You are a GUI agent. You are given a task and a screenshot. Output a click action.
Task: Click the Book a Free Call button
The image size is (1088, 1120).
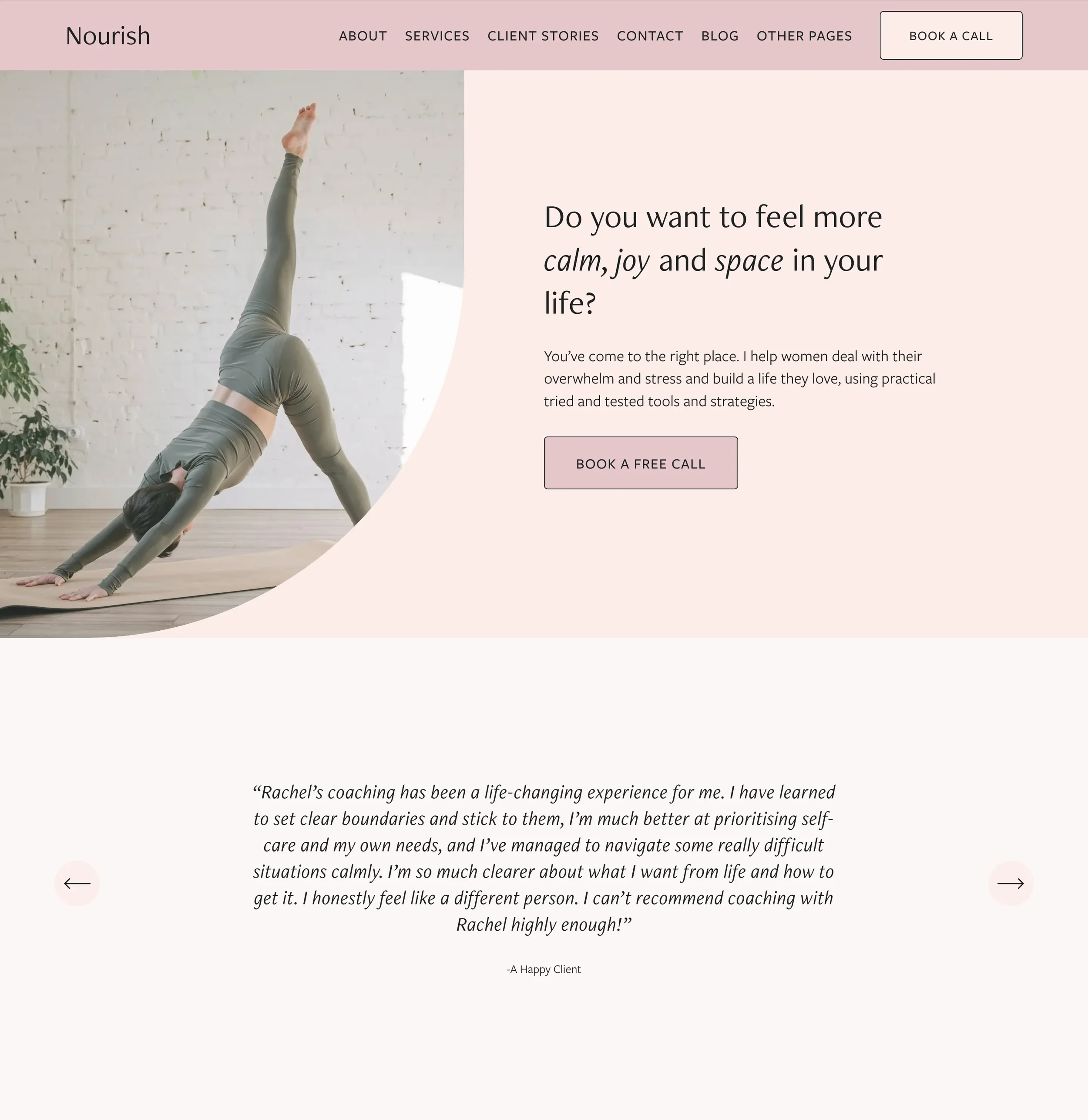[x=641, y=463]
